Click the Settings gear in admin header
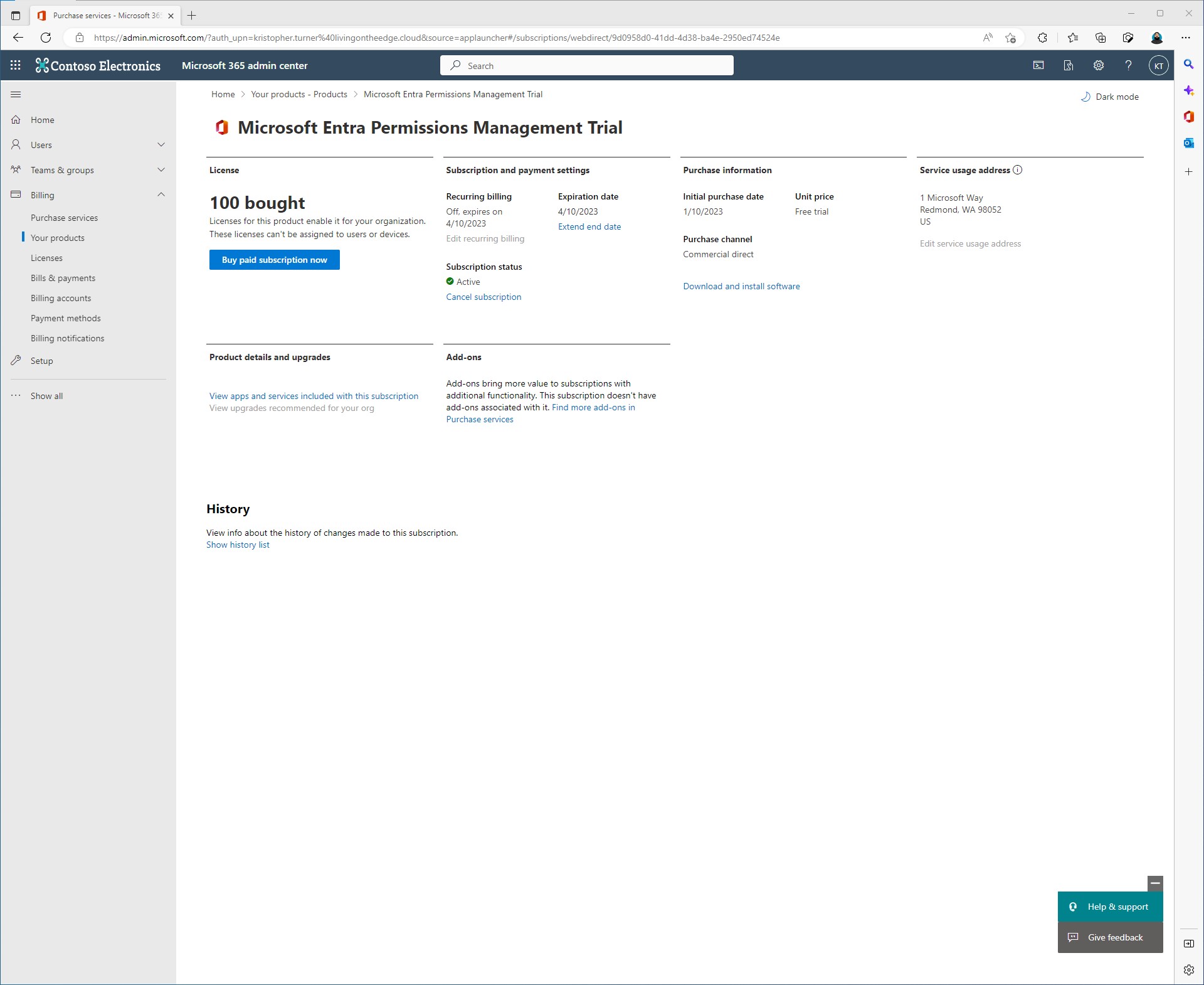This screenshot has height=985, width=1204. pos(1099,65)
